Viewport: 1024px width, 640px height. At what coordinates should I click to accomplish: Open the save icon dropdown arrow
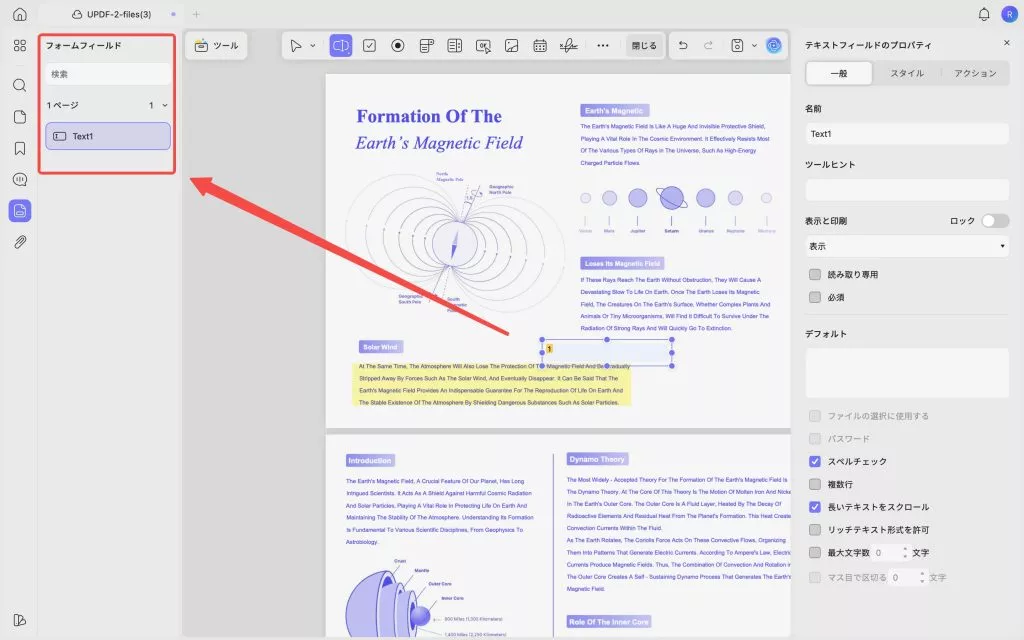click(x=754, y=46)
